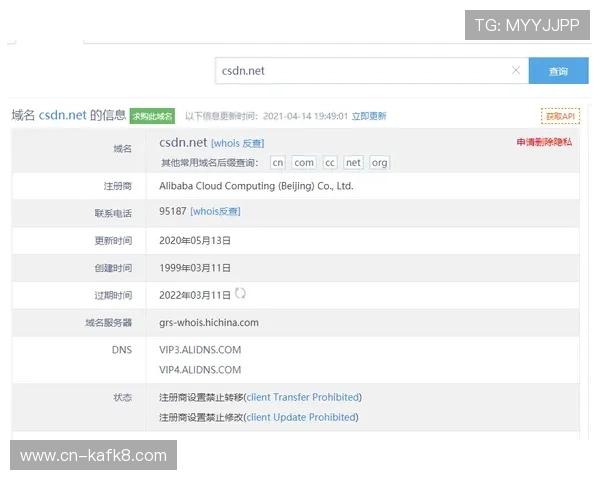The width and height of the screenshot is (600, 480).
Task: Open the 获取API dashed button
Action: tap(560, 116)
